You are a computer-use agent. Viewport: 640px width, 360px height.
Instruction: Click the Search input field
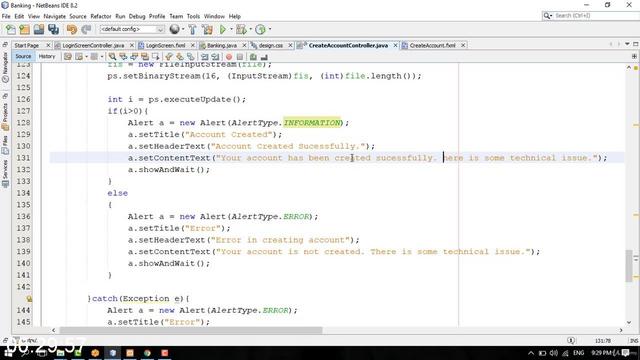[595, 16]
